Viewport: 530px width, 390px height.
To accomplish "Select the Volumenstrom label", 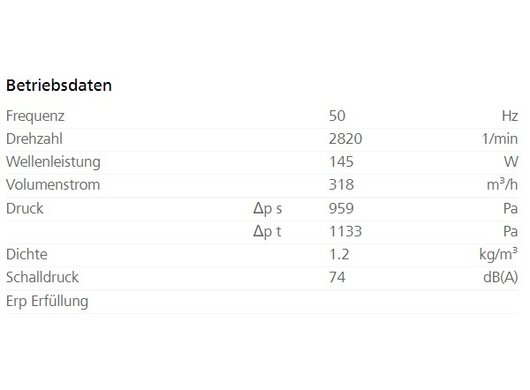I will 53,185.
